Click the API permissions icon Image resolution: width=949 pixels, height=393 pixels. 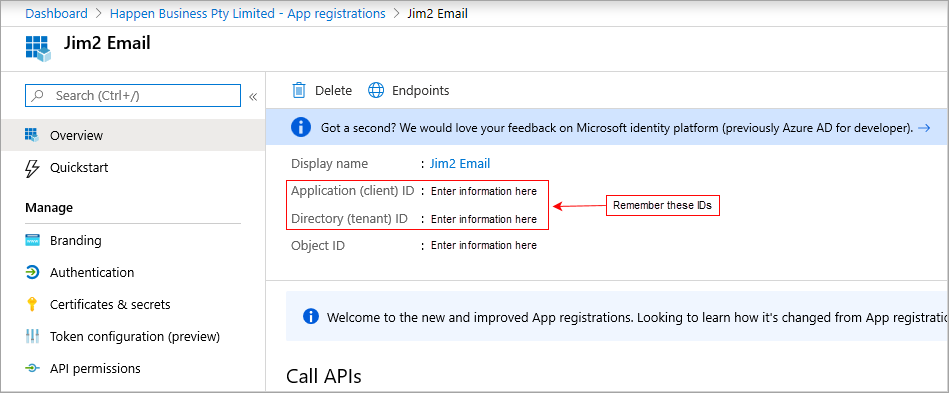32,368
